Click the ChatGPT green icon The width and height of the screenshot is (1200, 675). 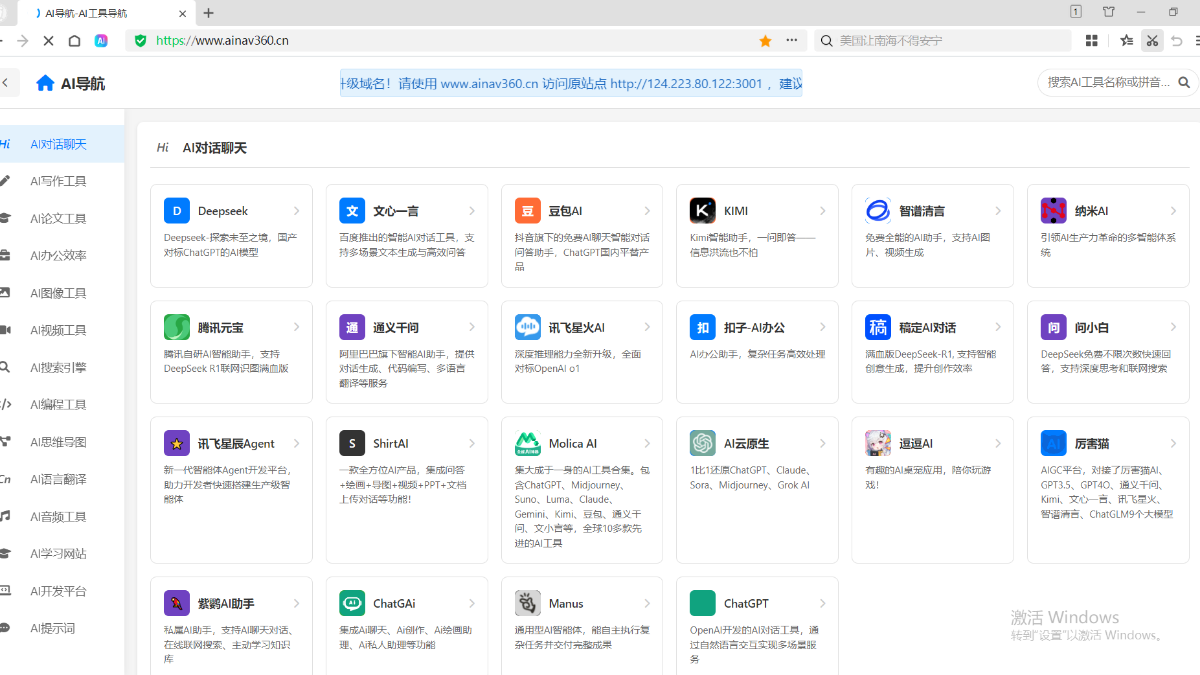[703, 603]
